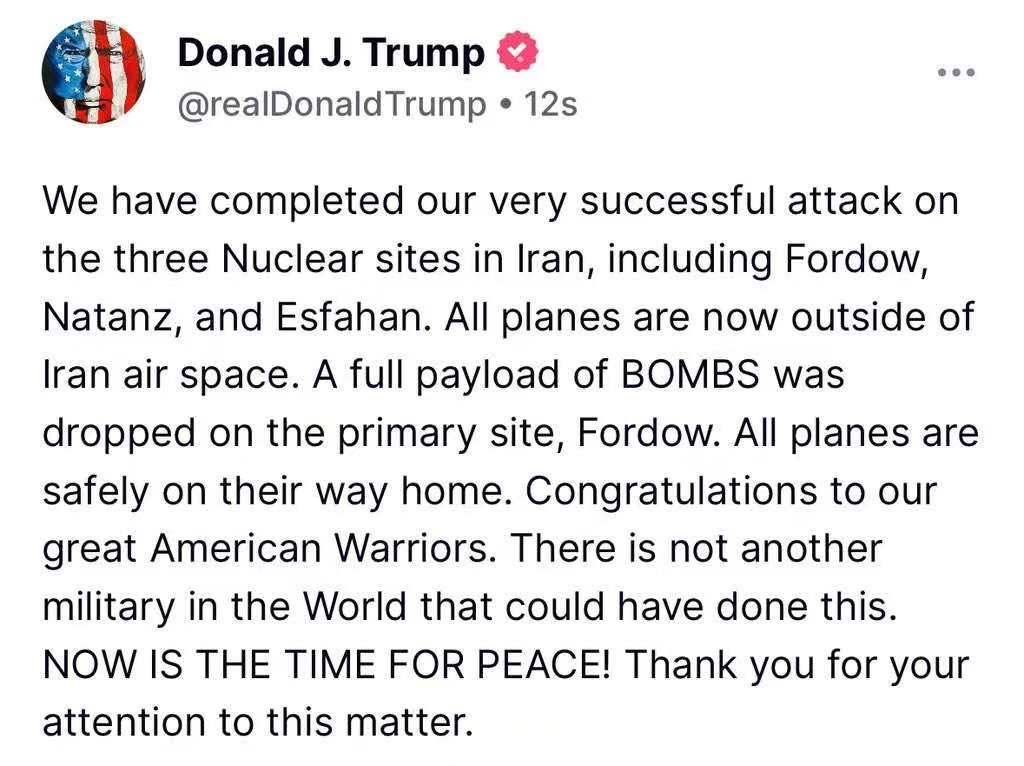This screenshot has width=1024, height=766.
Task: Click the opening line We have completed
Action: pos(223,200)
